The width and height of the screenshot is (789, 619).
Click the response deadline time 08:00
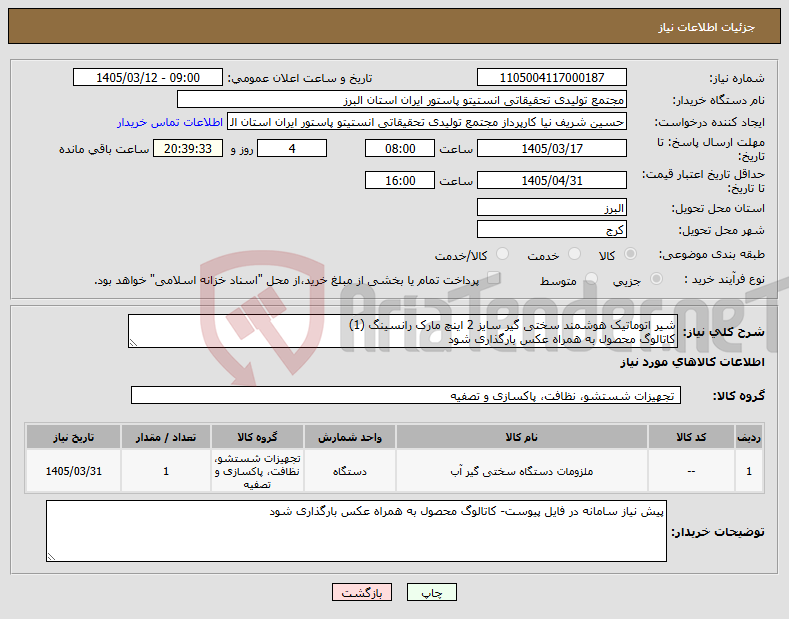(400, 148)
